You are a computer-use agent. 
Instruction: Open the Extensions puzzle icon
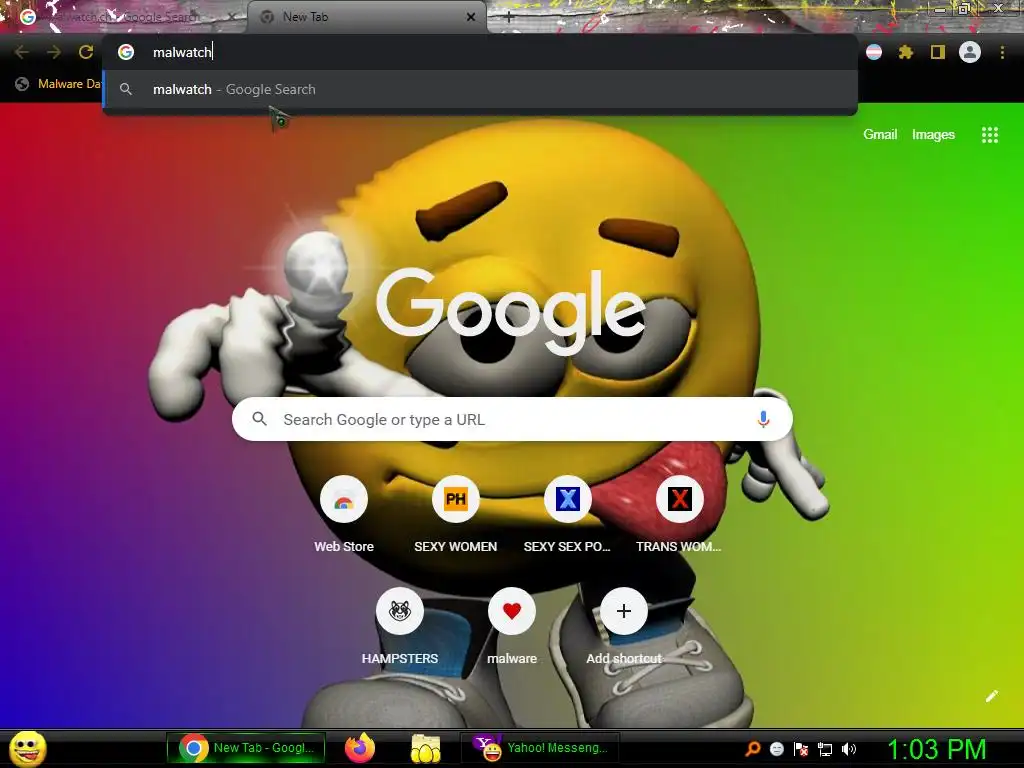pyautogui.click(x=906, y=52)
